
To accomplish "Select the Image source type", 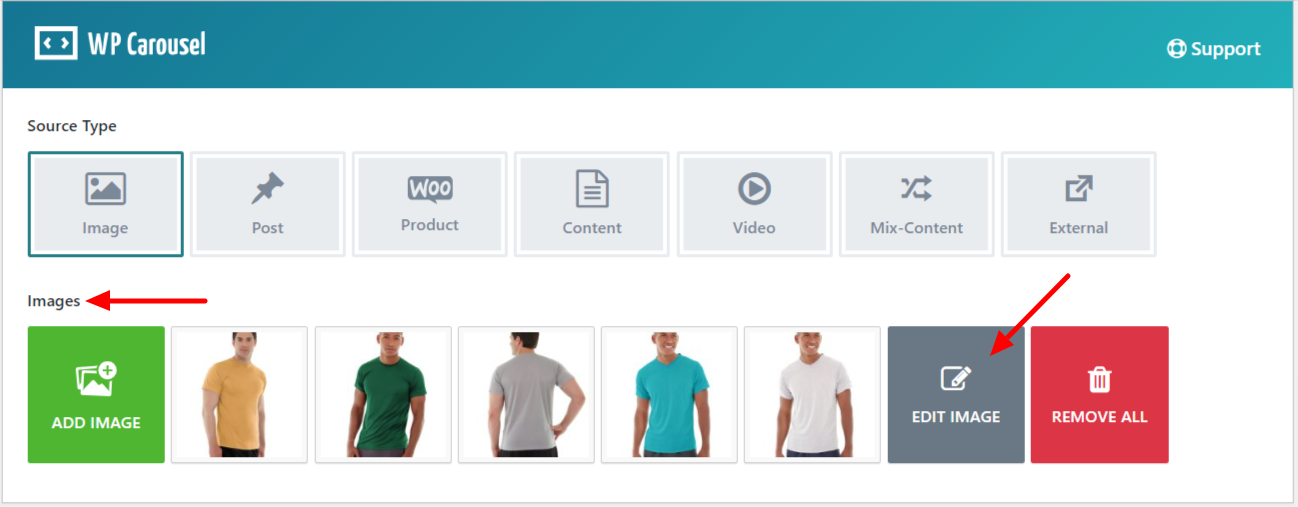I will click(x=105, y=204).
